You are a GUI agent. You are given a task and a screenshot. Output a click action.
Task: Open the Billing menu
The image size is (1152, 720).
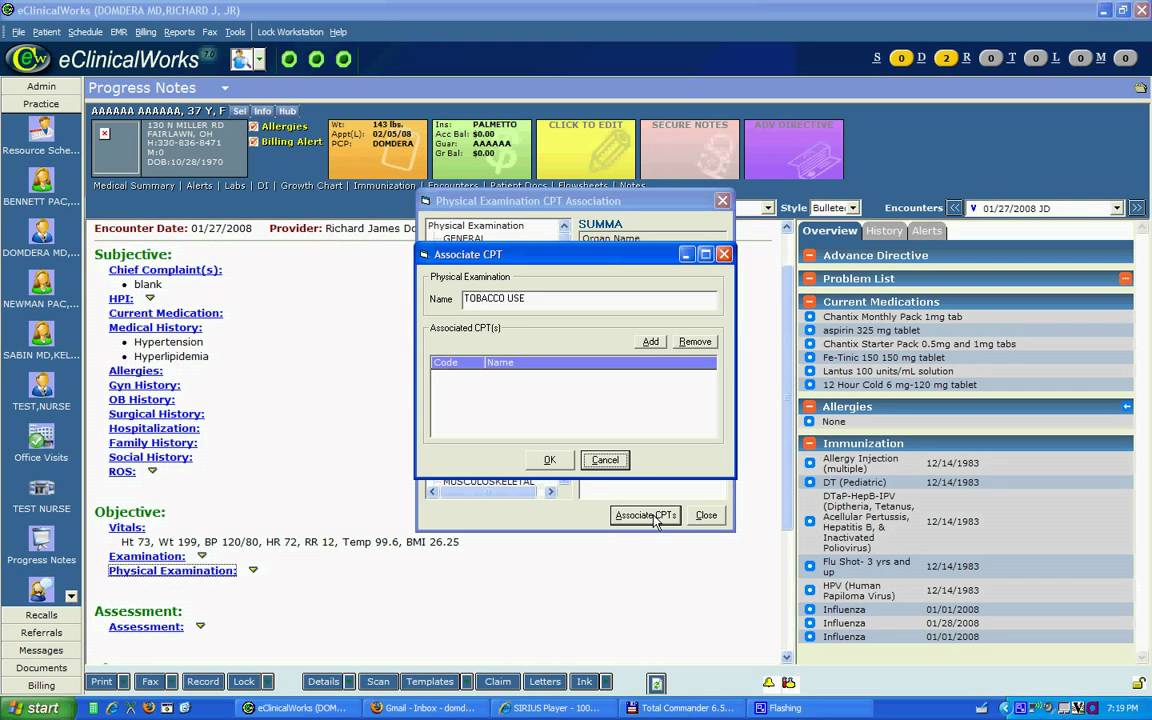(x=145, y=32)
